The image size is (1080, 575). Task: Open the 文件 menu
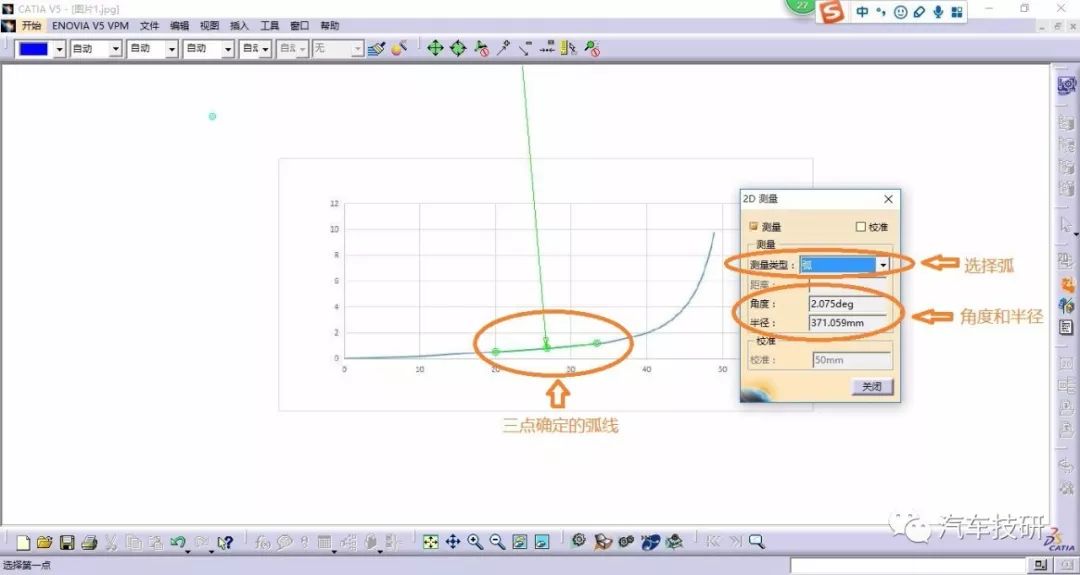(149, 25)
